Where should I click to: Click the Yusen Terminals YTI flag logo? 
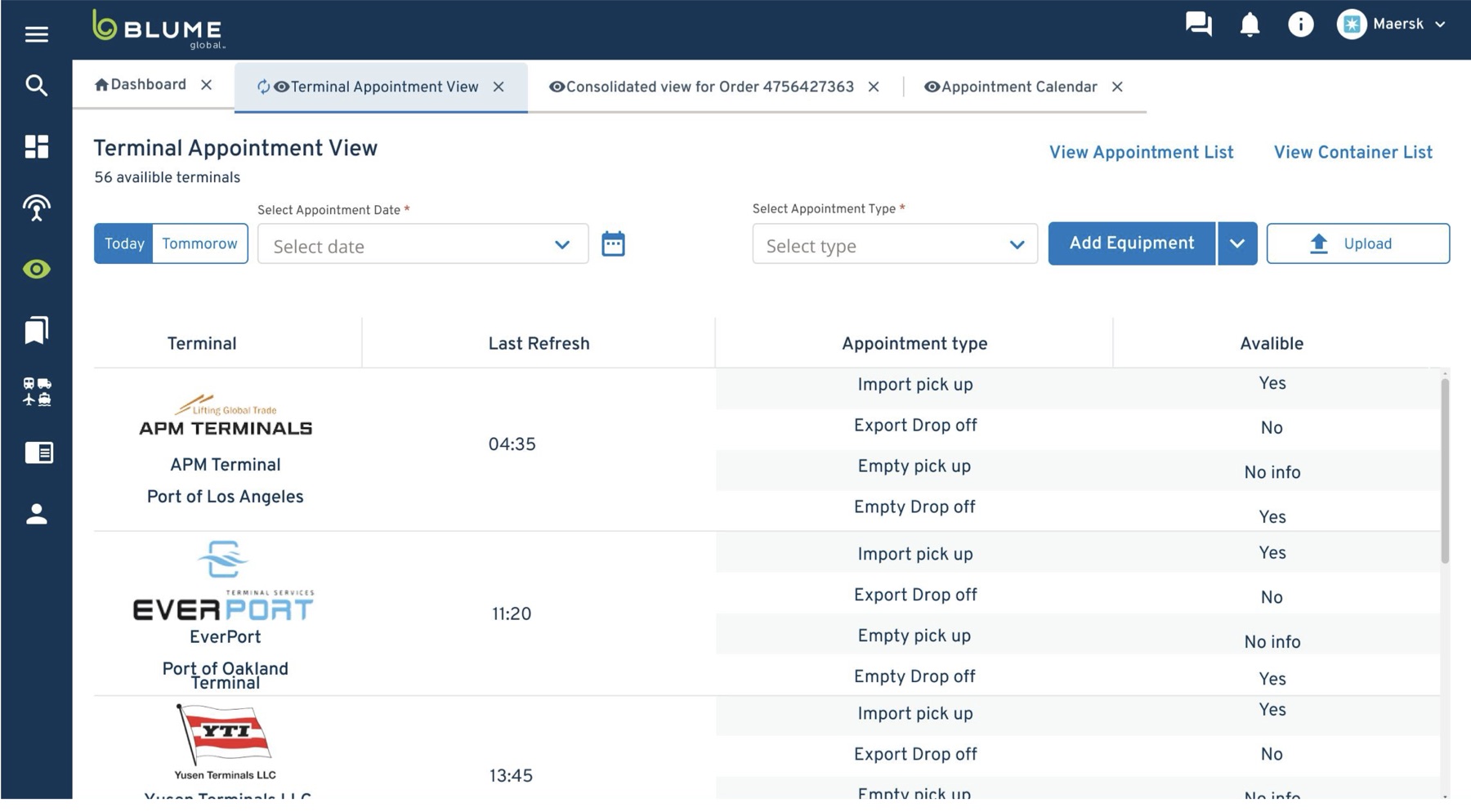click(x=225, y=743)
